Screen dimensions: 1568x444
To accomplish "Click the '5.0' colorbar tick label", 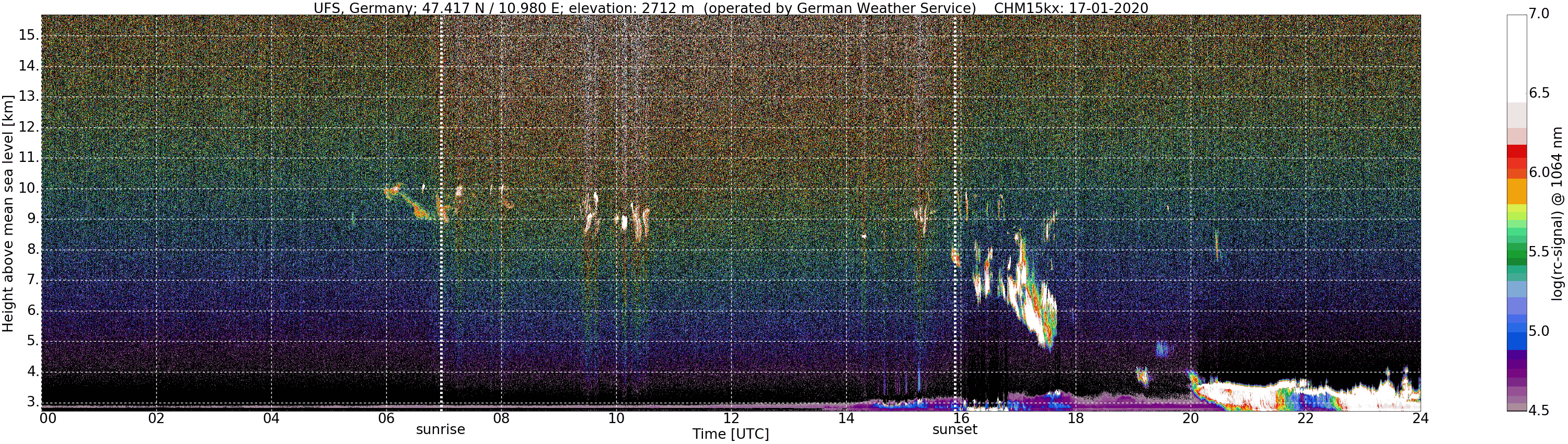I will [1539, 332].
